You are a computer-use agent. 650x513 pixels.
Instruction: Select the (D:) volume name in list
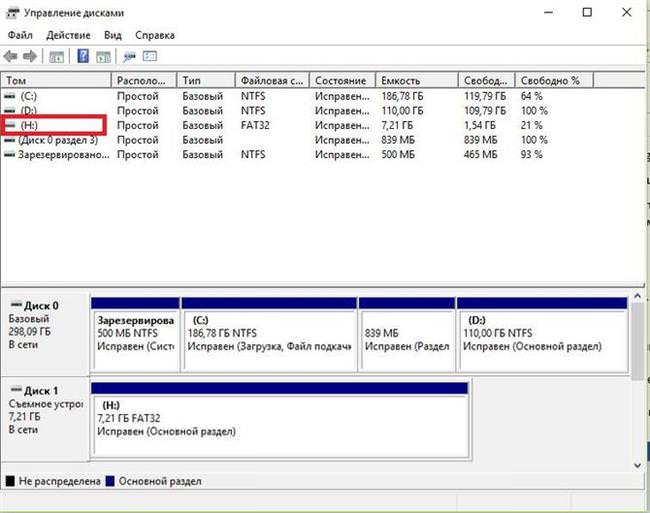[29, 111]
